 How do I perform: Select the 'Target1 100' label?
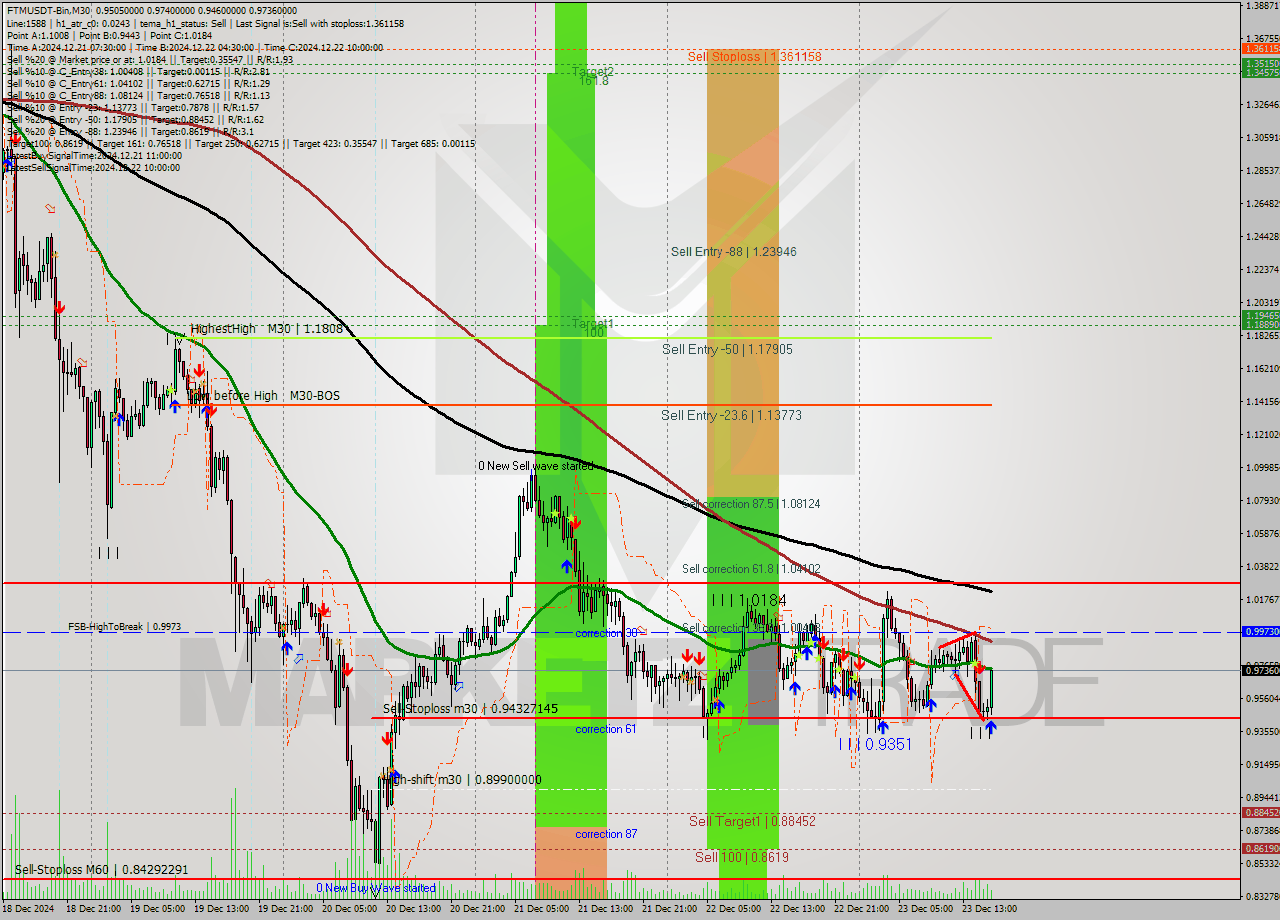[593, 328]
